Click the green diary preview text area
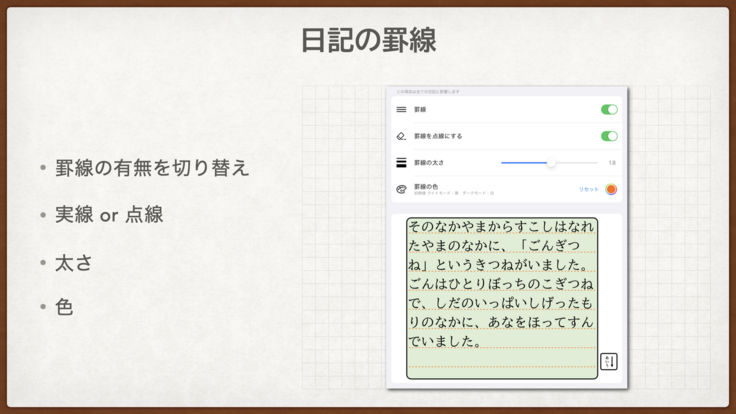Screen dimensions: 736x414 pos(501,296)
